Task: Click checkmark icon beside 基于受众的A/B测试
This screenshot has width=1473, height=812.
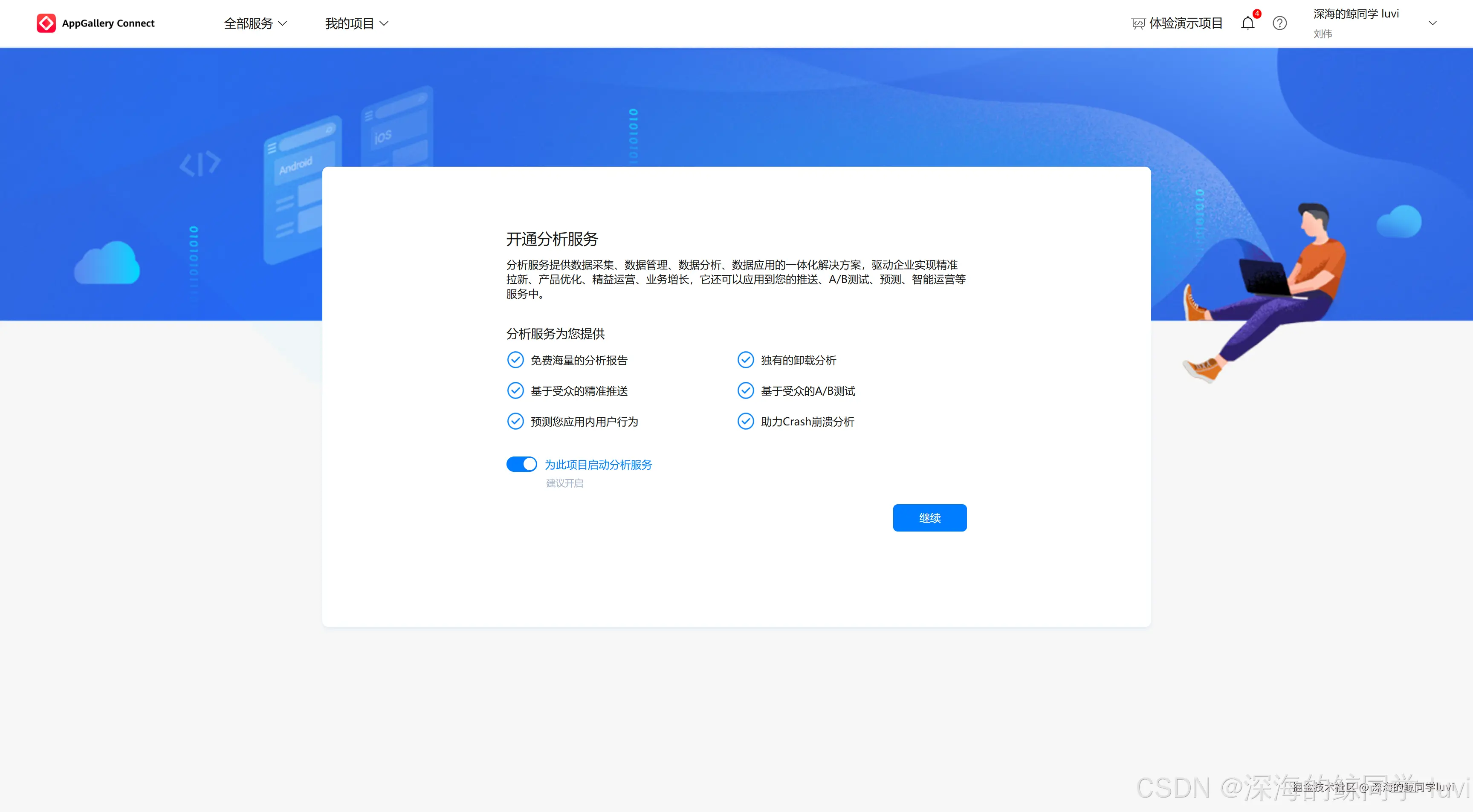Action: (745, 390)
